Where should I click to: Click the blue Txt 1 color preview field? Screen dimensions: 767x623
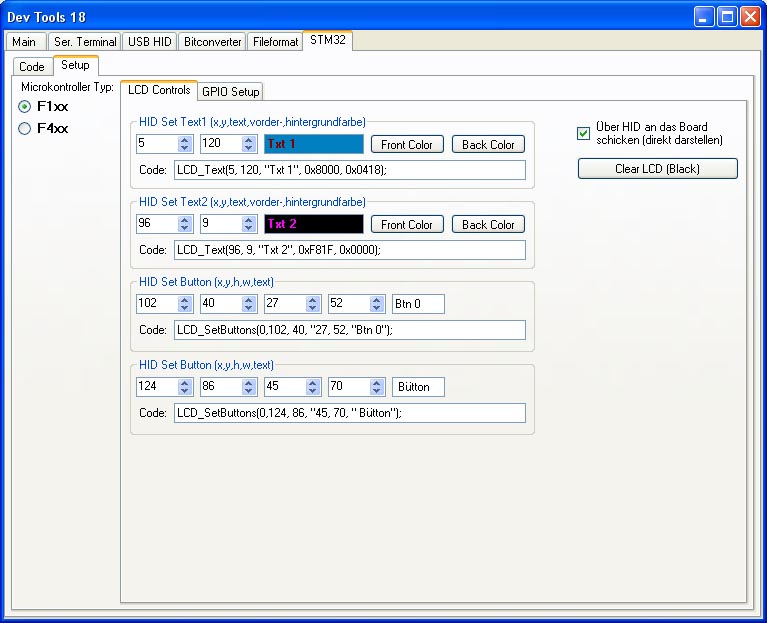314,145
